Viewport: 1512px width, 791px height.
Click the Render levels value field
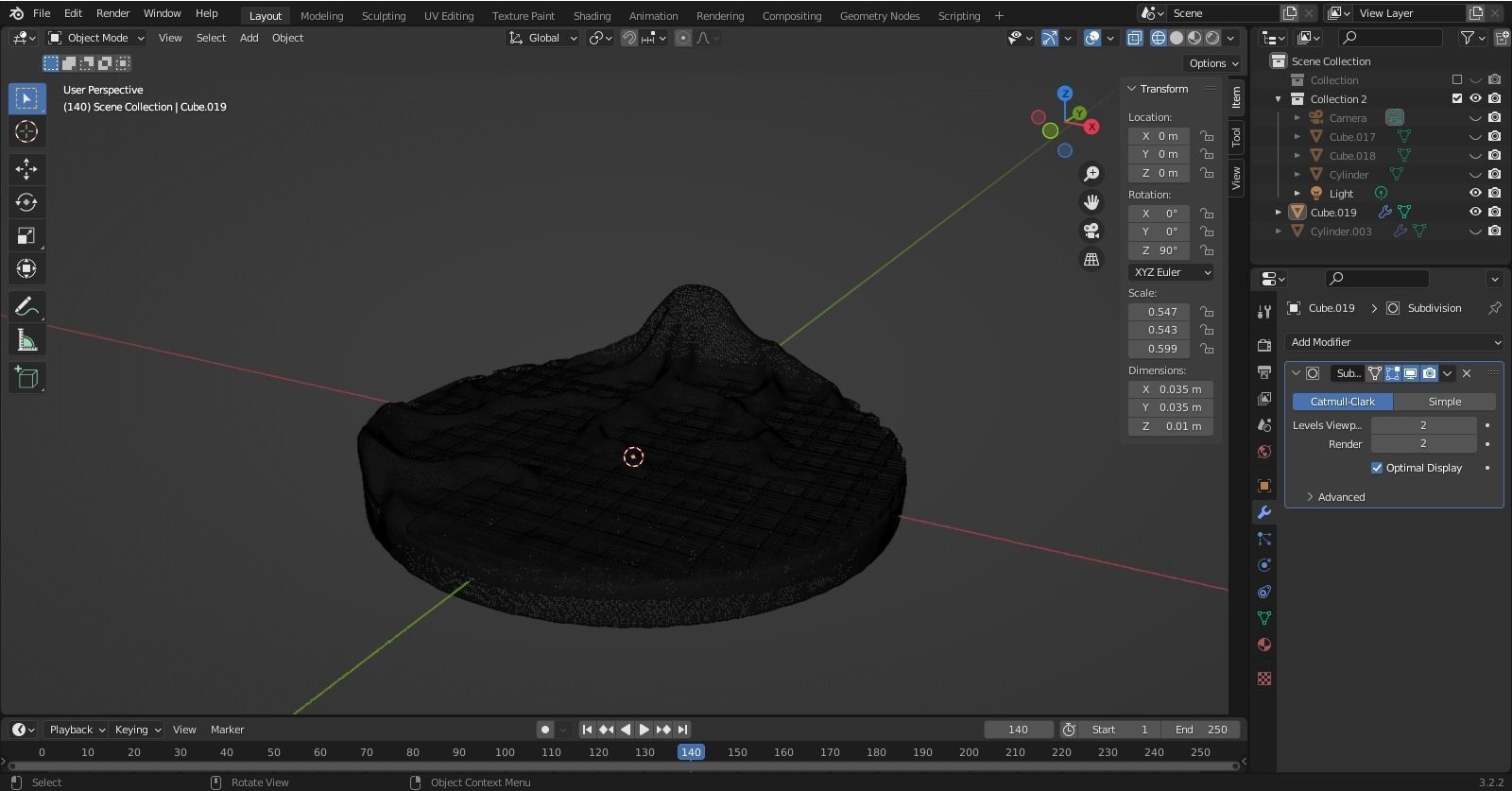click(1423, 444)
